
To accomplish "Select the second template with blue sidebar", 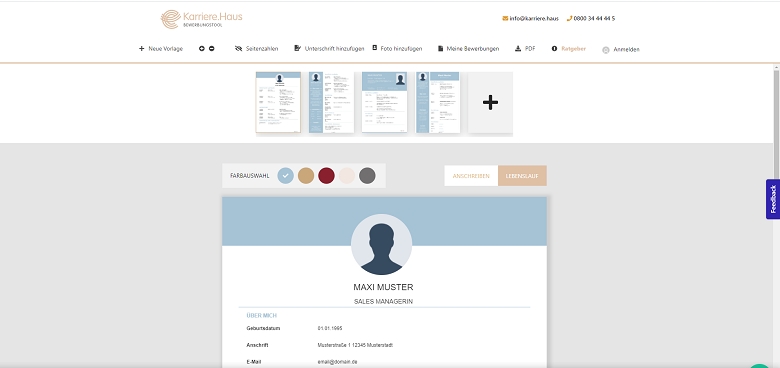I will tap(331, 102).
